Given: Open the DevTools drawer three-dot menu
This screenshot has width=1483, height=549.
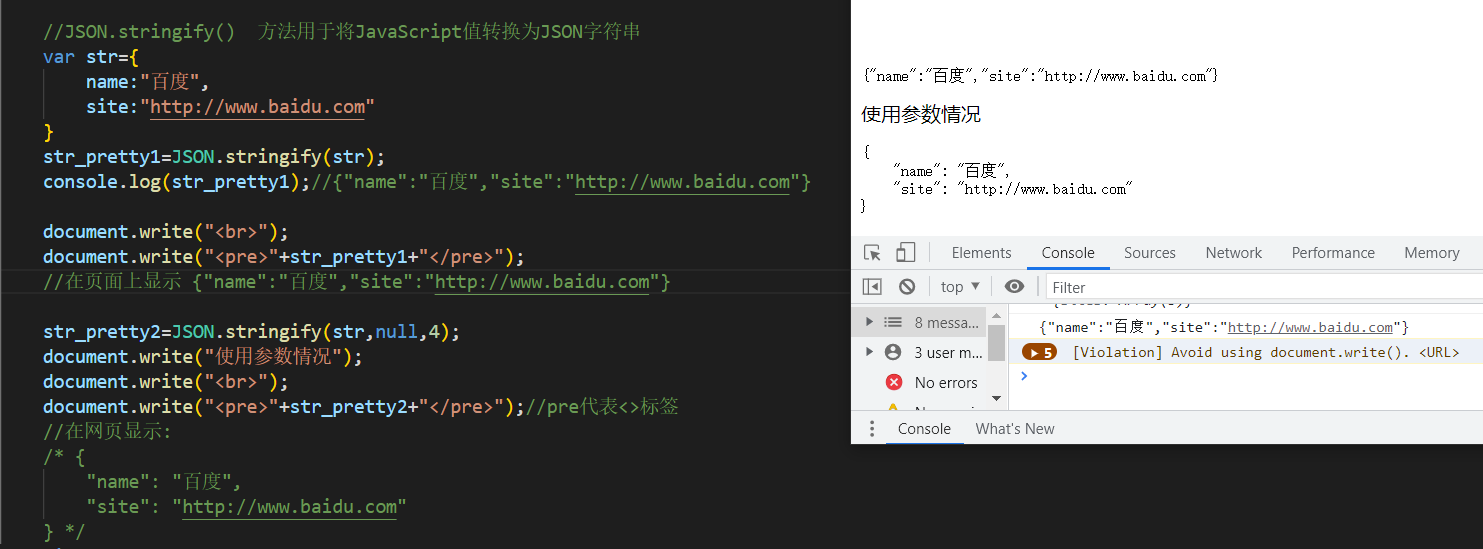Looking at the screenshot, I should pos(872,428).
